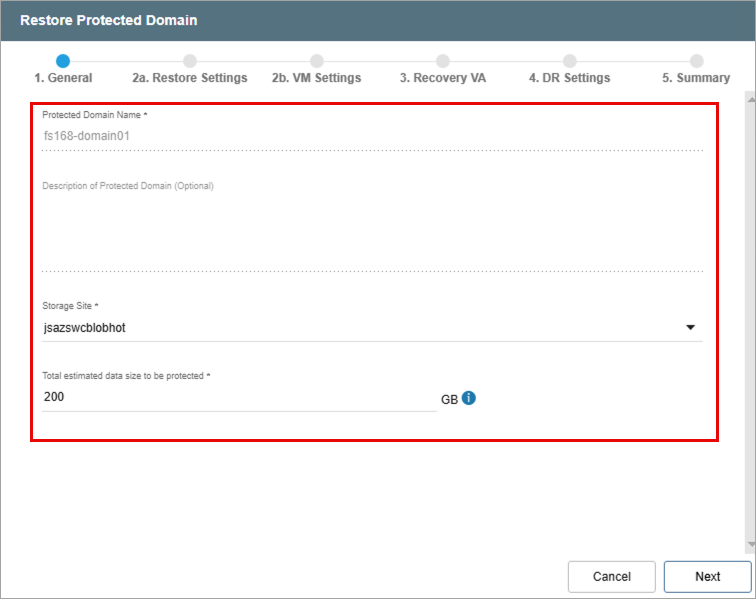Click the vertical scrollbar track
The width and height of the screenshot is (756, 599).
750,320
